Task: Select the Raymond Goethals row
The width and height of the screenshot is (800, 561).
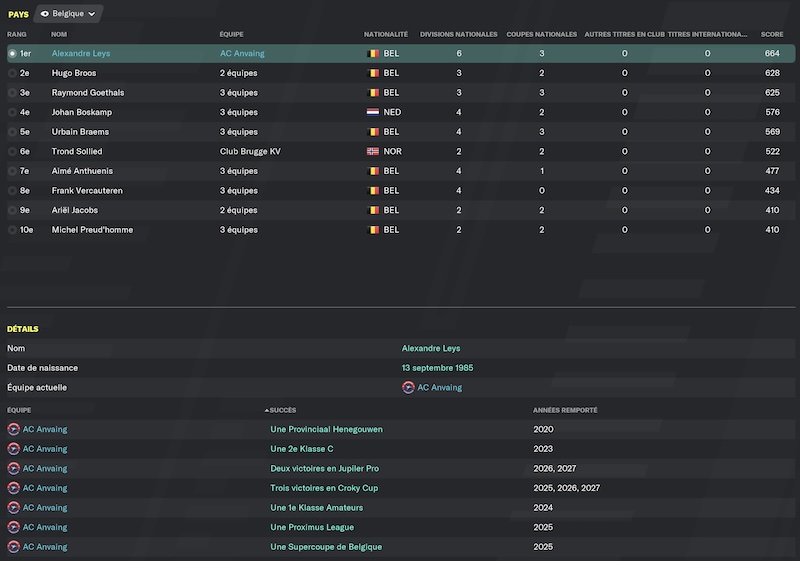Action: tap(401, 93)
